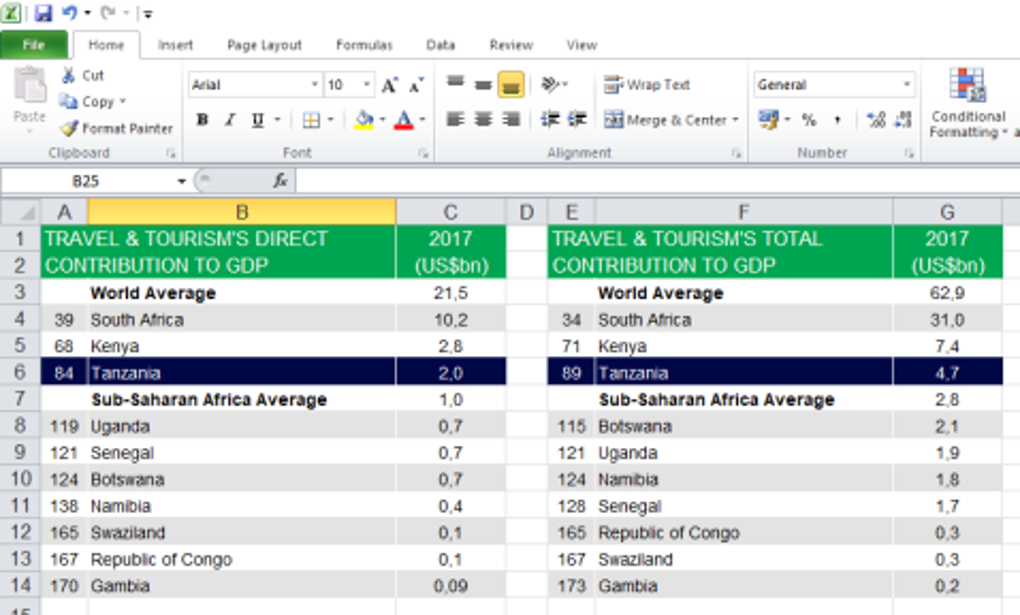Open the Alignment dialog launcher
Image resolution: width=1020 pixels, height=615 pixels.
click(736, 154)
